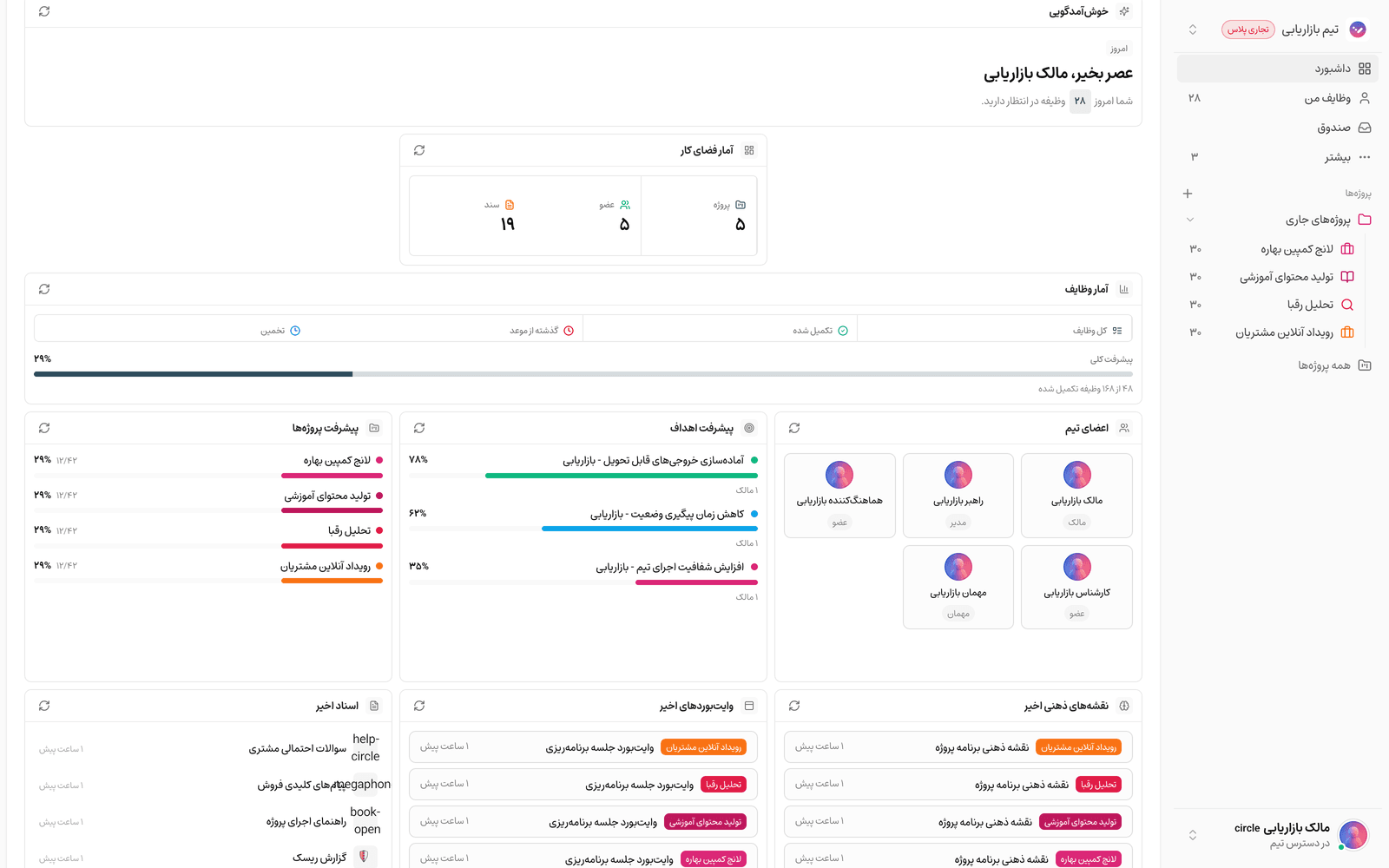Open the workspace switcher chevrons
Image resolution: width=1389 pixels, height=868 pixels.
tap(1193, 30)
